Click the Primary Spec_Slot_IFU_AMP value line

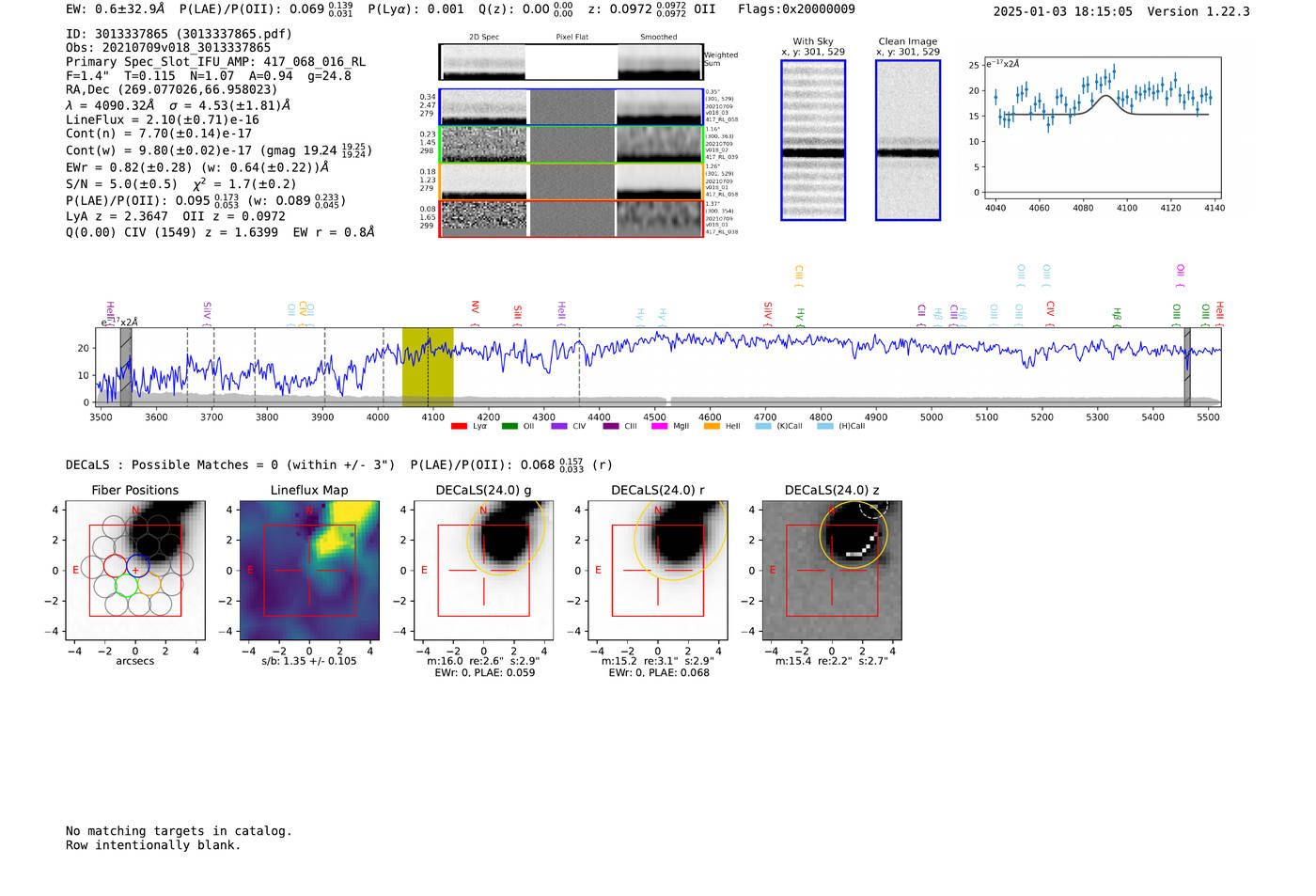215,62
